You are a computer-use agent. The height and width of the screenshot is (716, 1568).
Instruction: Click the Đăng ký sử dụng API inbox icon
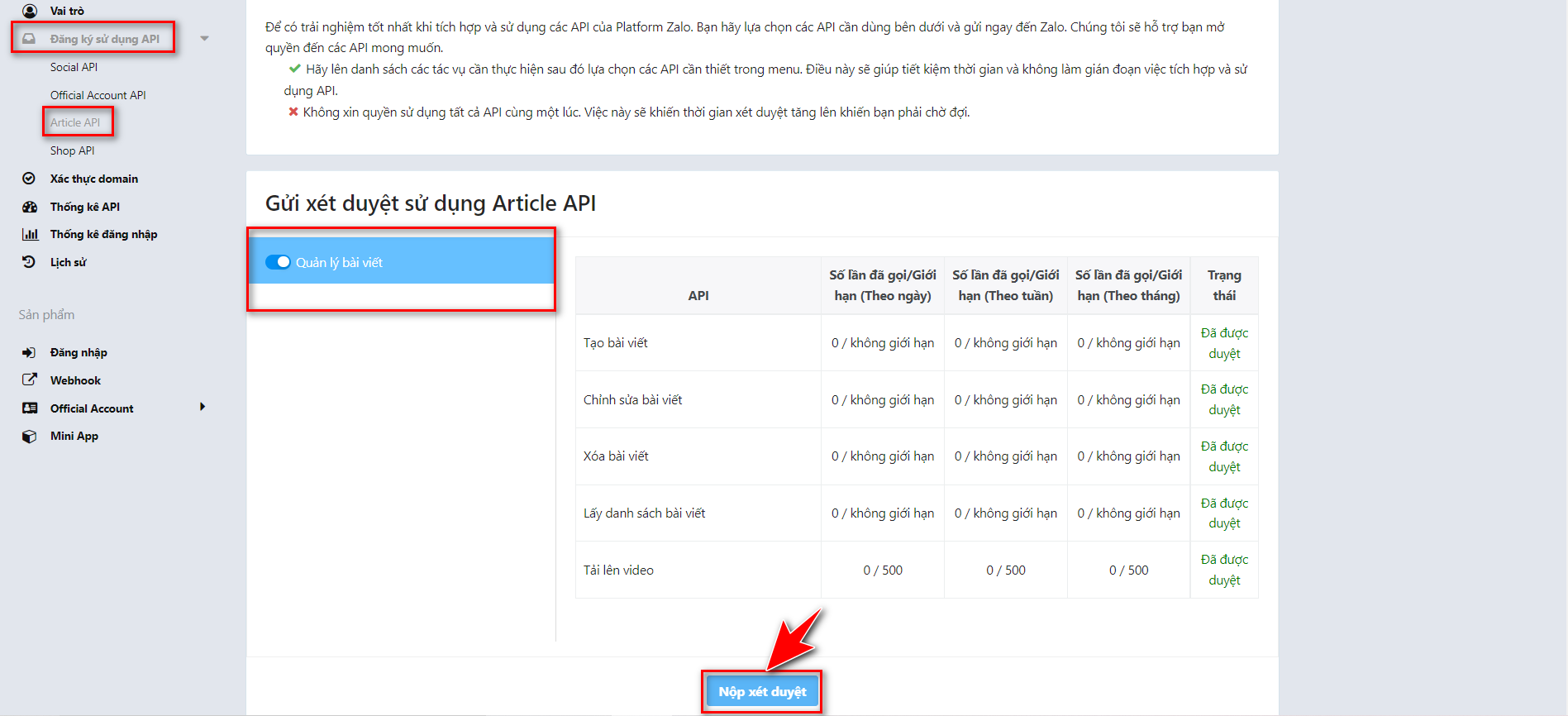30,39
